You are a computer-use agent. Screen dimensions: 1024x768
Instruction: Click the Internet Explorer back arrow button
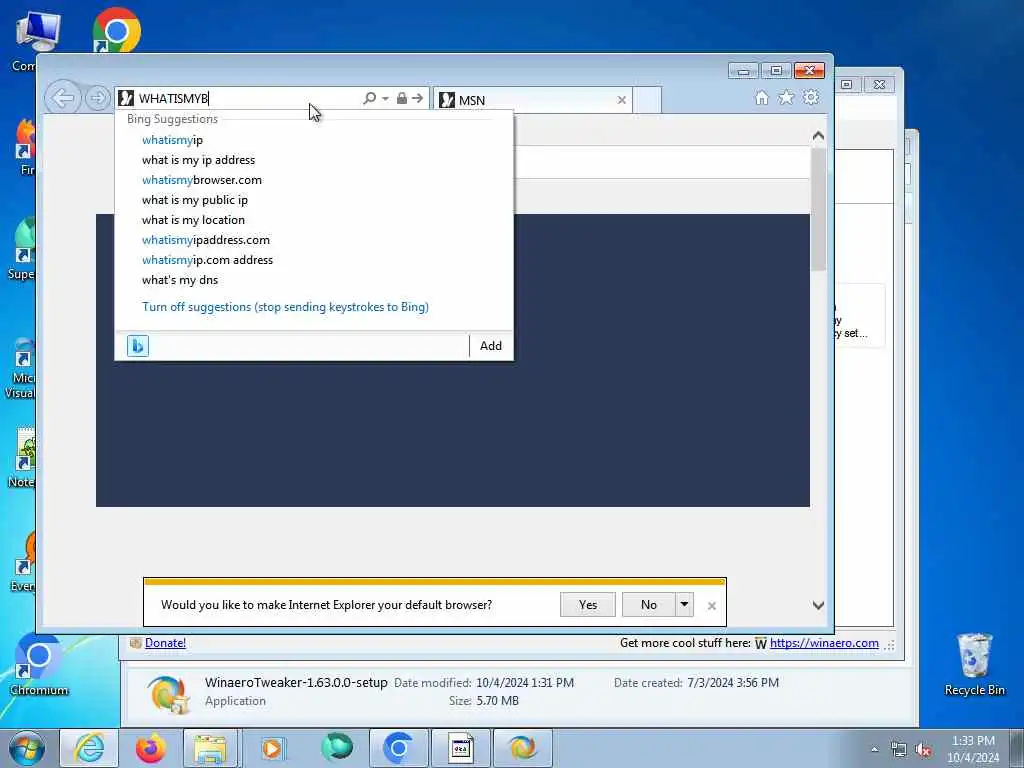point(63,99)
